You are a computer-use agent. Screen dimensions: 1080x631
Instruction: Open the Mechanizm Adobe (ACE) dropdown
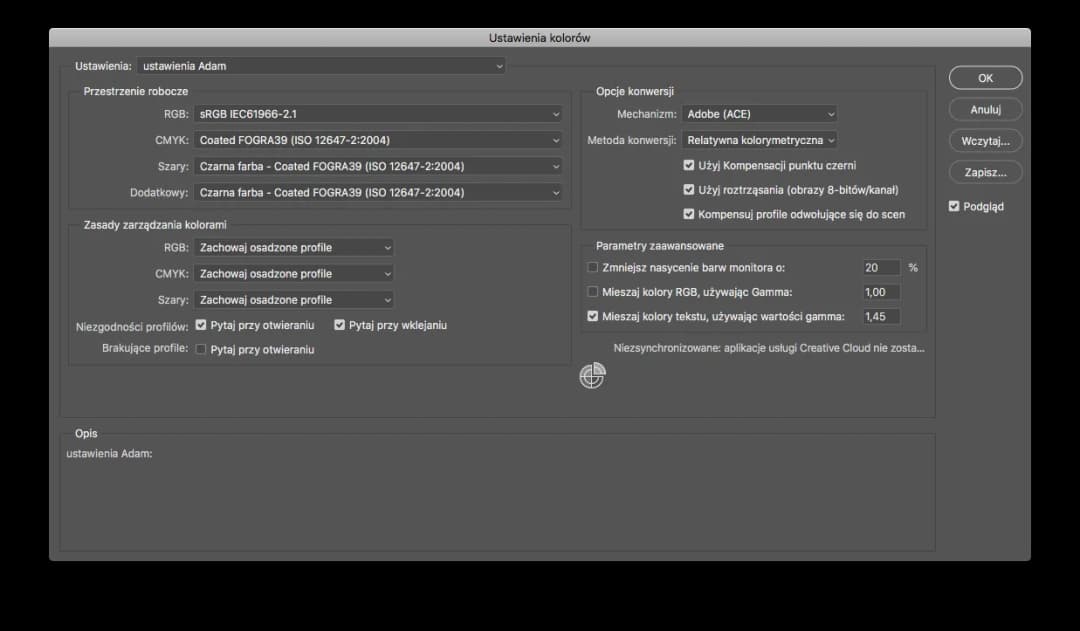[759, 114]
